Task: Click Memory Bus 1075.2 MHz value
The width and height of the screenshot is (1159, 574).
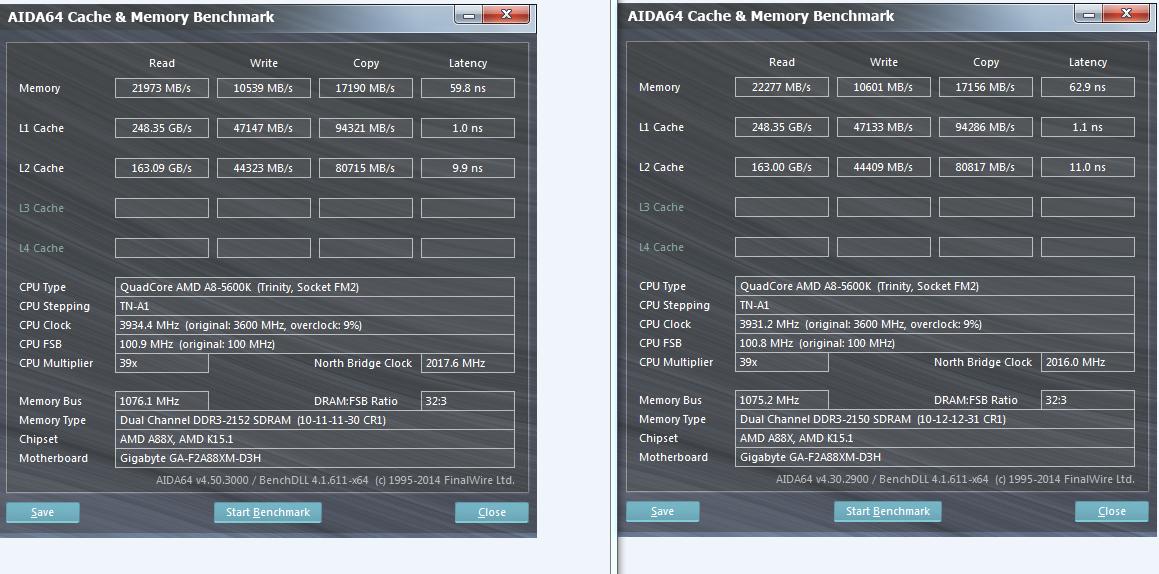Action: (x=782, y=400)
